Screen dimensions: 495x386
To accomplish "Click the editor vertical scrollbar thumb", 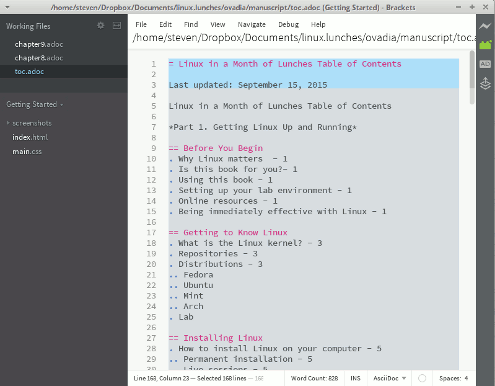I will 472,69.
